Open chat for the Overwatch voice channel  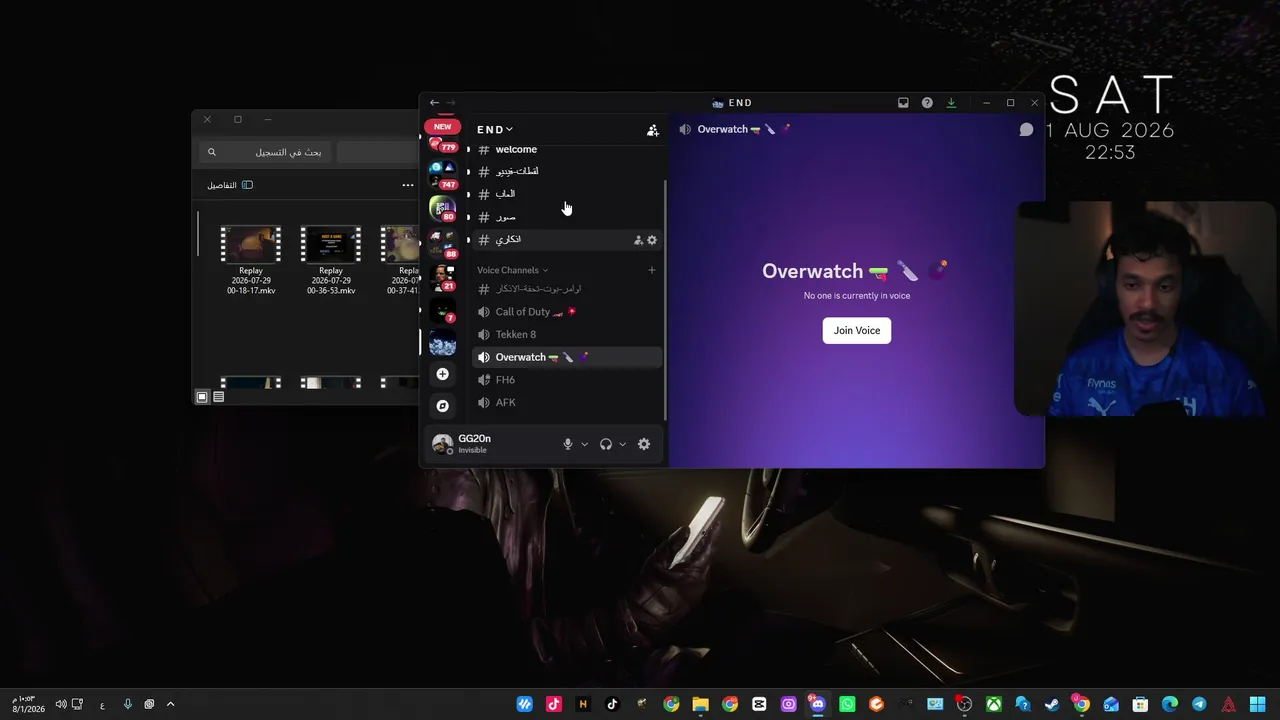(1026, 130)
